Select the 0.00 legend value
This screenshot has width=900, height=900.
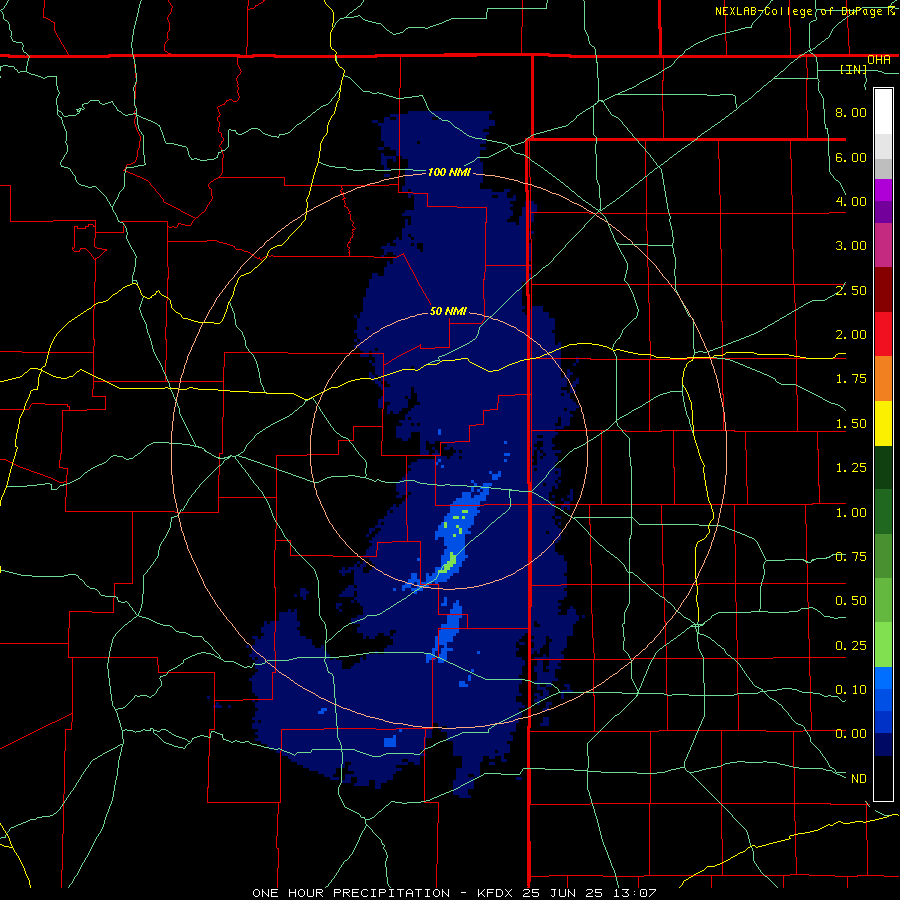(851, 734)
